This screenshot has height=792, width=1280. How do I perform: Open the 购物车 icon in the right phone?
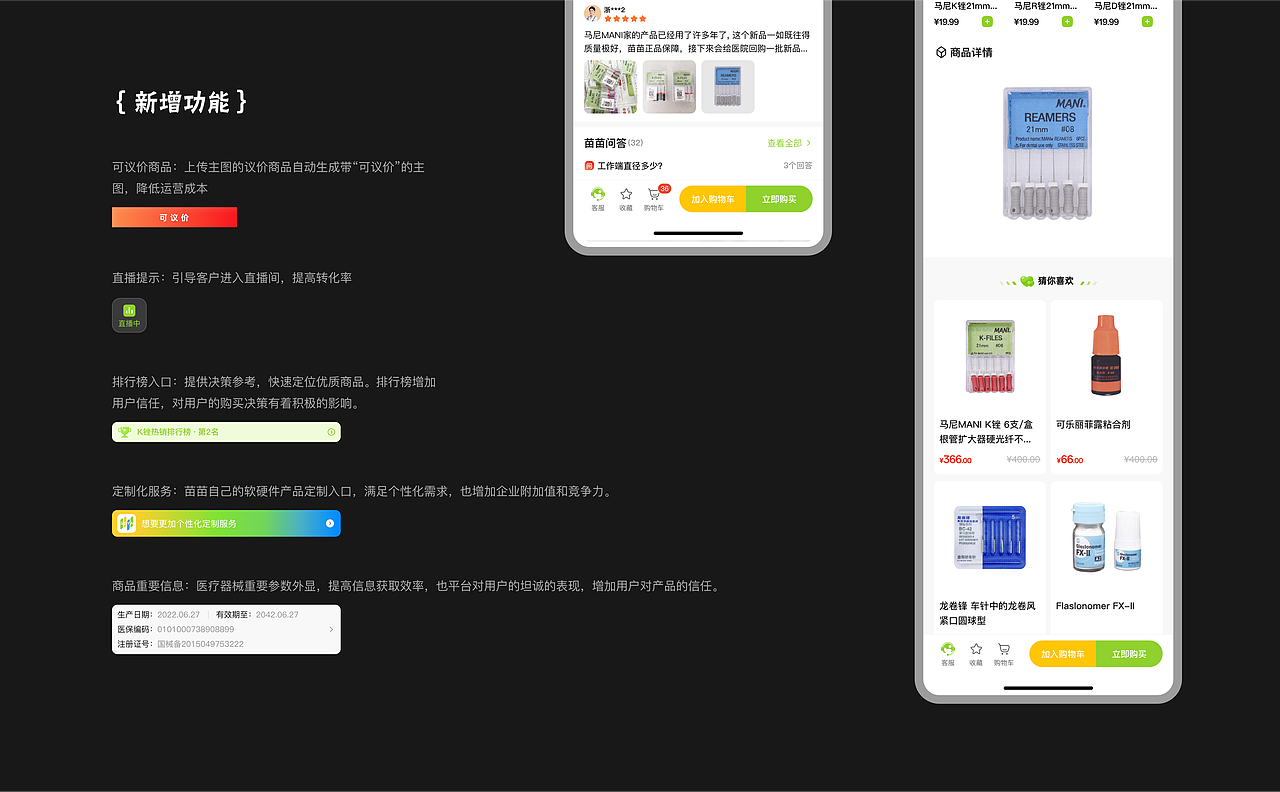pos(1004,649)
